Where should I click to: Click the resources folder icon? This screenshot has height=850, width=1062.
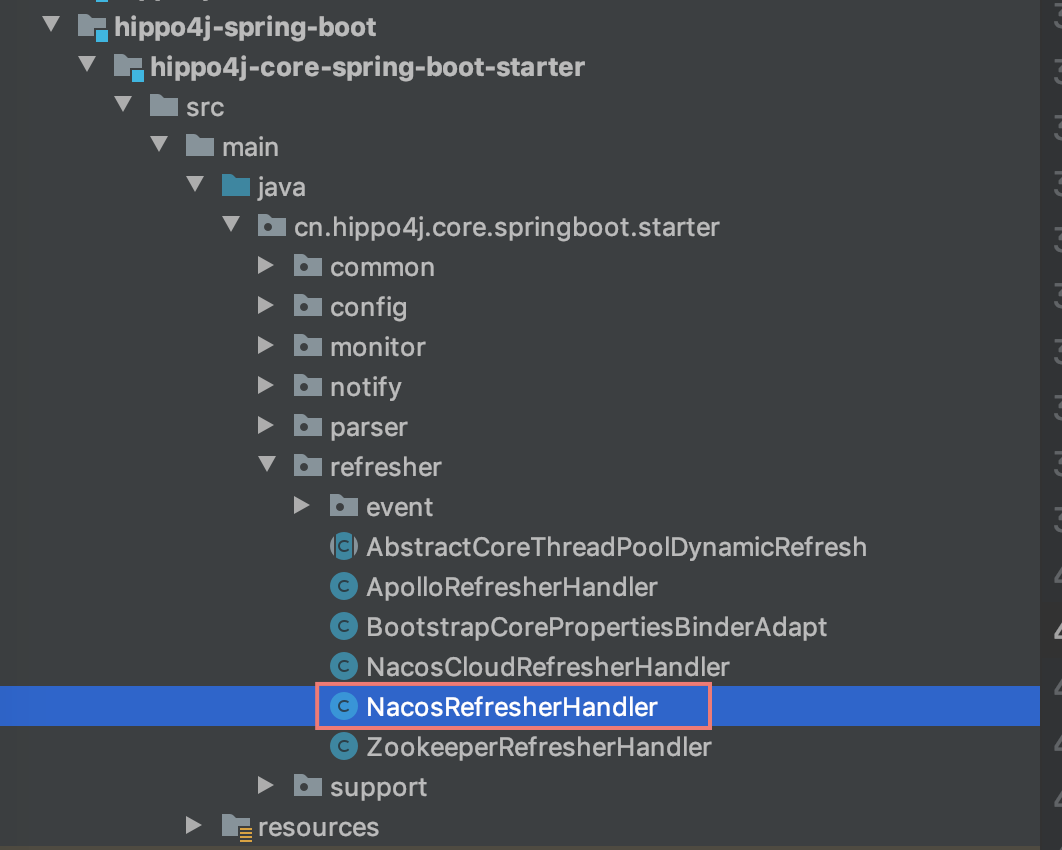[234, 827]
